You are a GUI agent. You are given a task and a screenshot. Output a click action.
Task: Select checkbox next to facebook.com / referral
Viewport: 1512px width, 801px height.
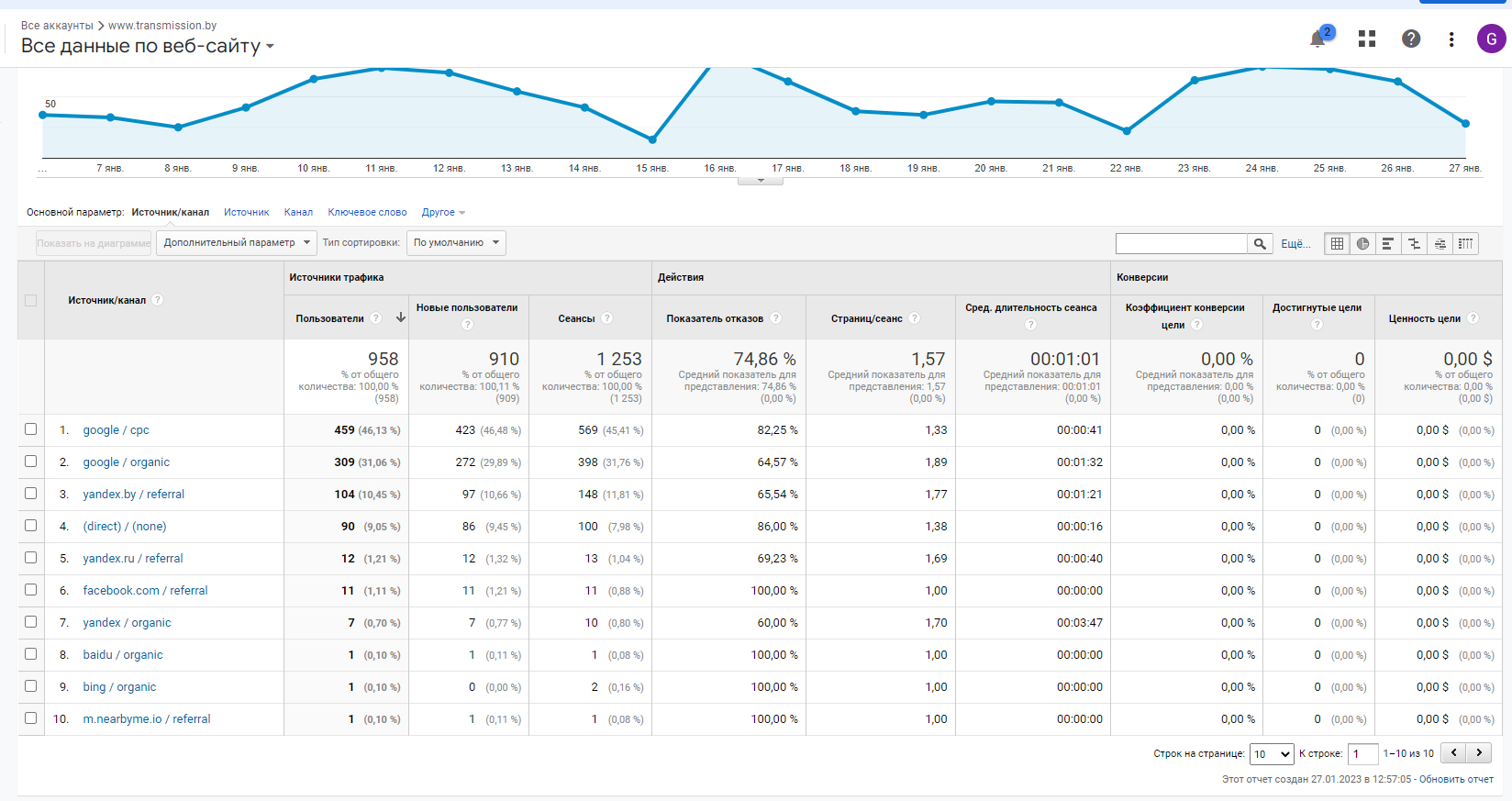pos(31,590)
